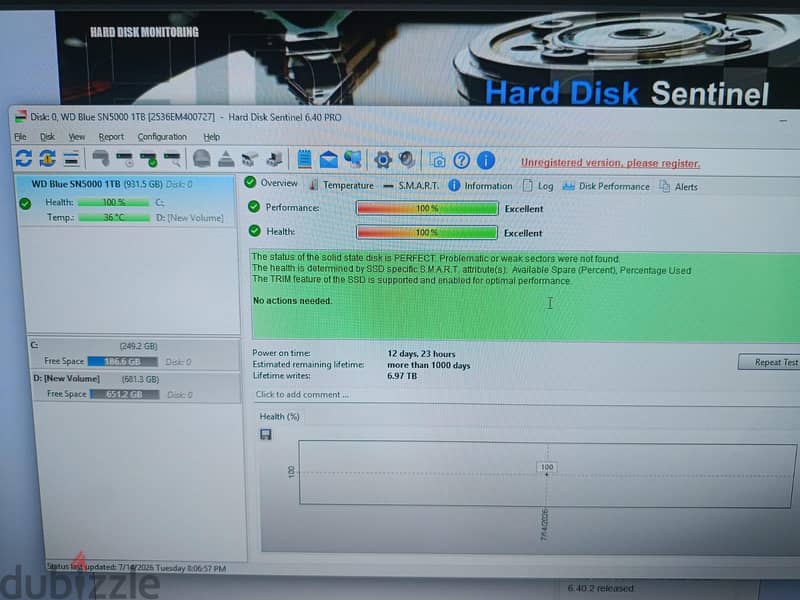Switch to the Information tab
Viewport: 800px width, 600px height.
[480, 186]
